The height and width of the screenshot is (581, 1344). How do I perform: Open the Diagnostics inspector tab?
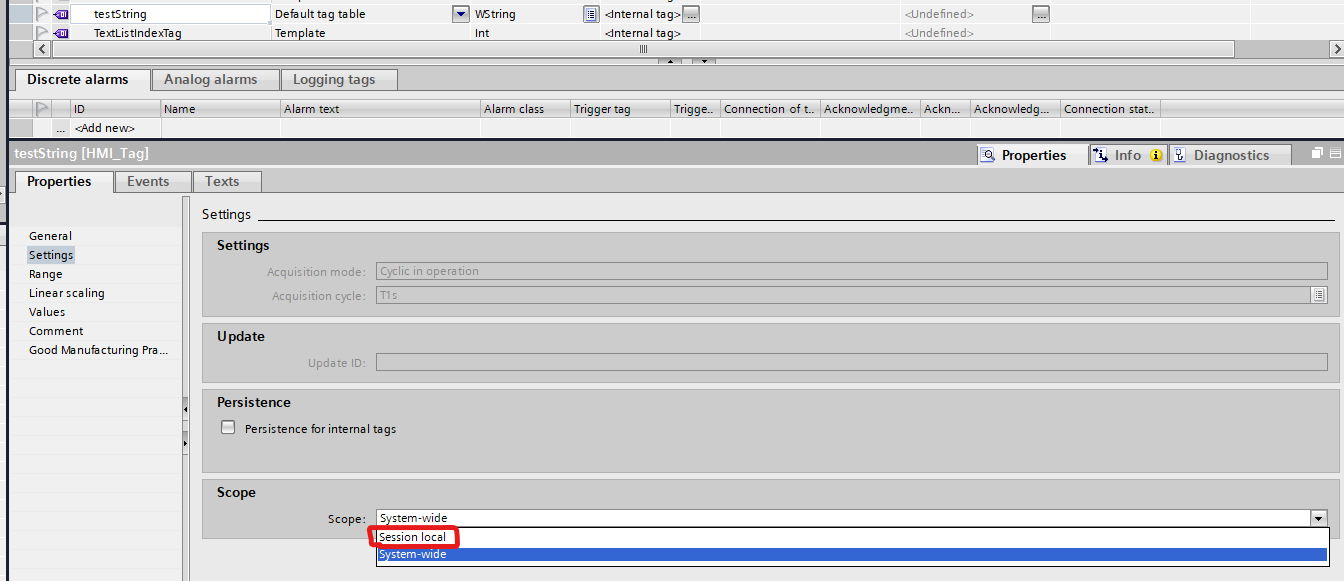1231,155
